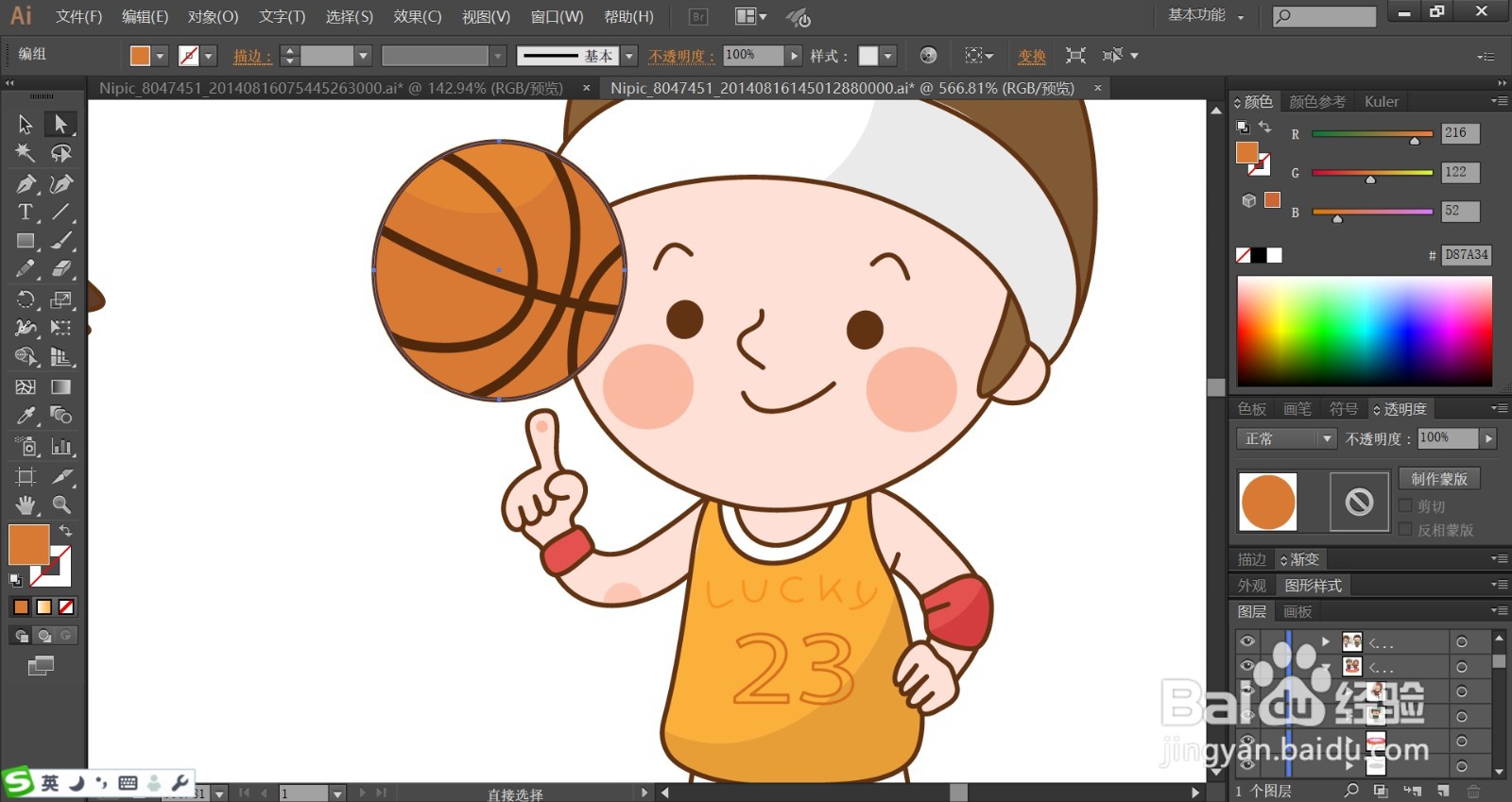Image resolution: width=1512 pixels, height=802 pixels.
Task: Click the R red channel slider
Action: click(x=1372, y=134)
